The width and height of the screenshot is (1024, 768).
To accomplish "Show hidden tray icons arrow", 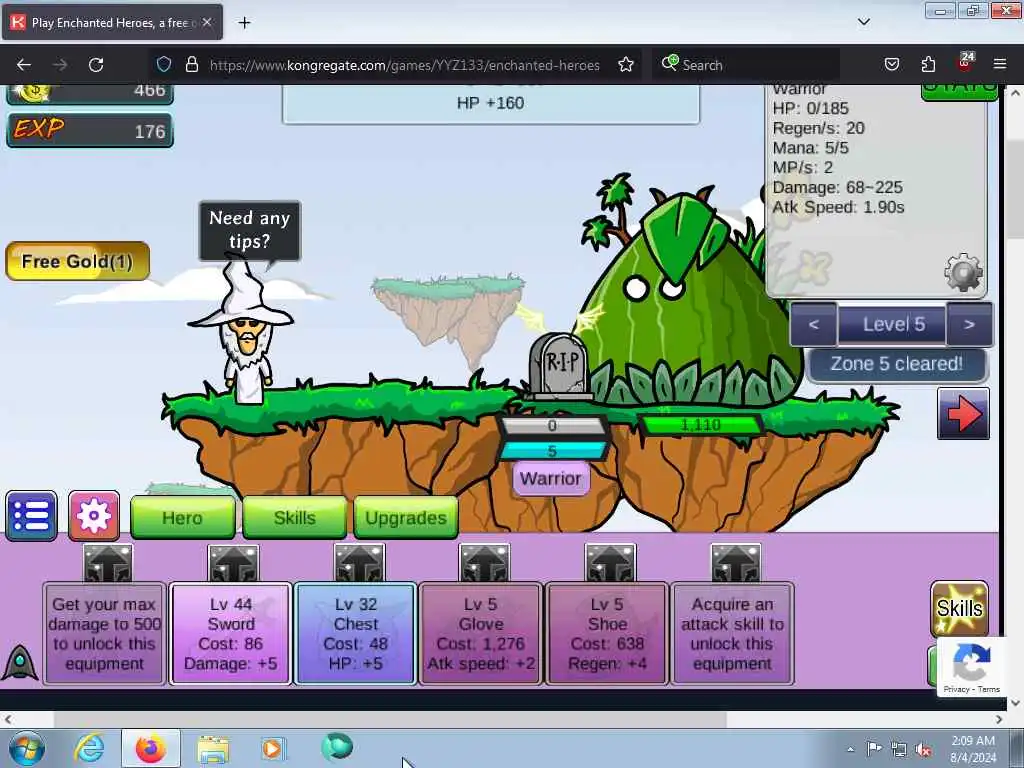I will pos(850,749).
